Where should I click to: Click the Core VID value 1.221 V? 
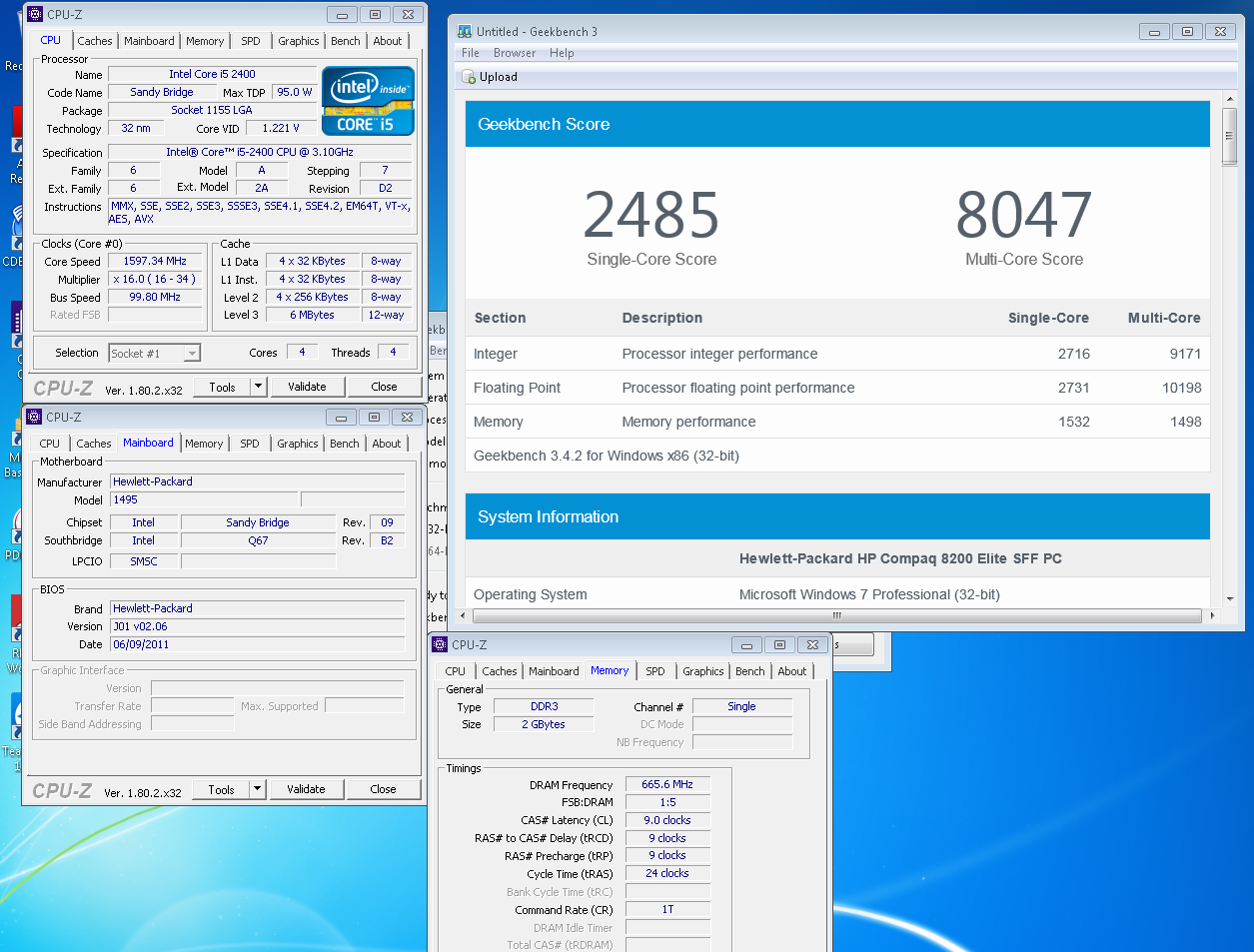point(281,128)
